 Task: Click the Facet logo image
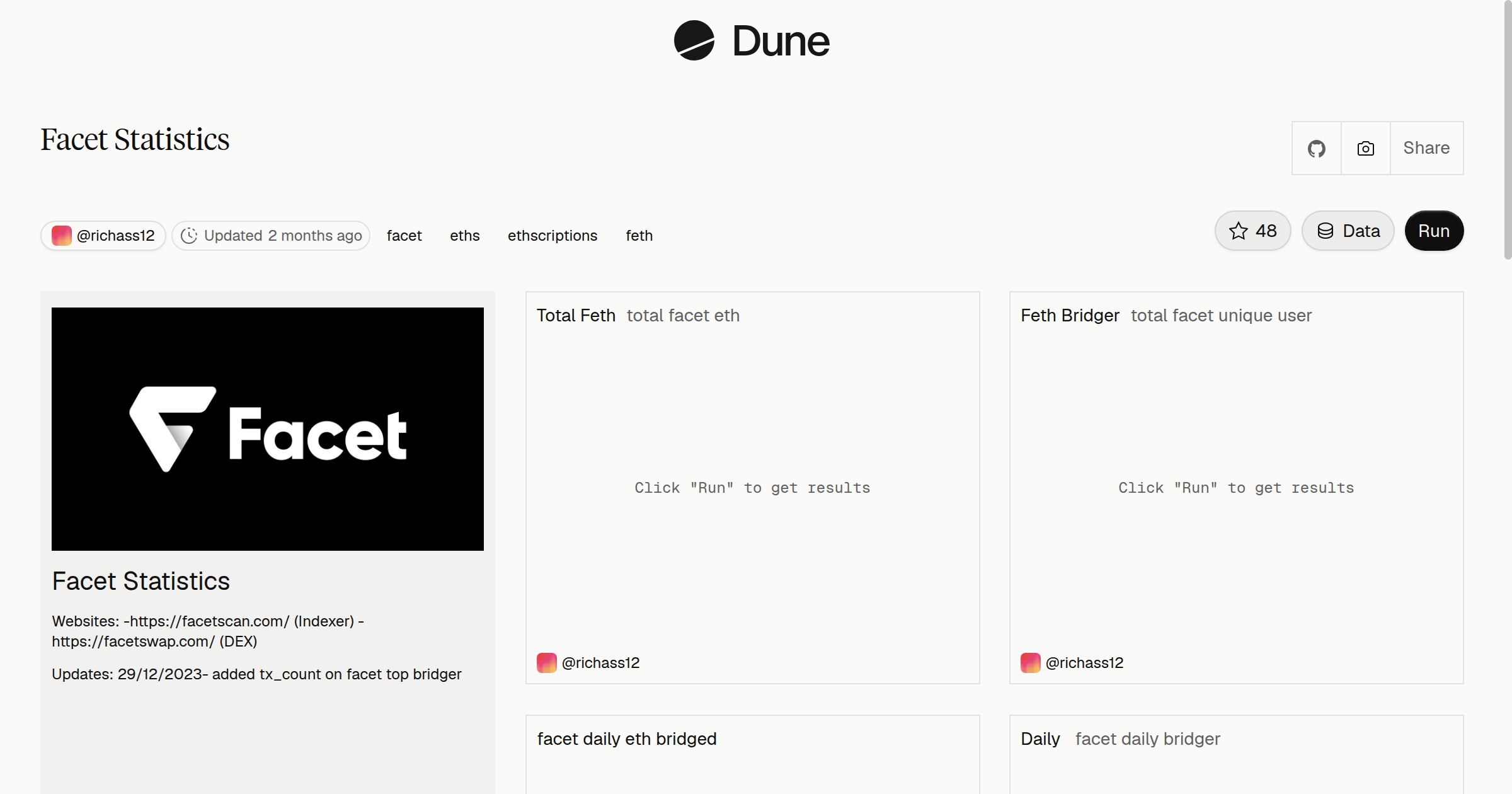click(268, 429)
